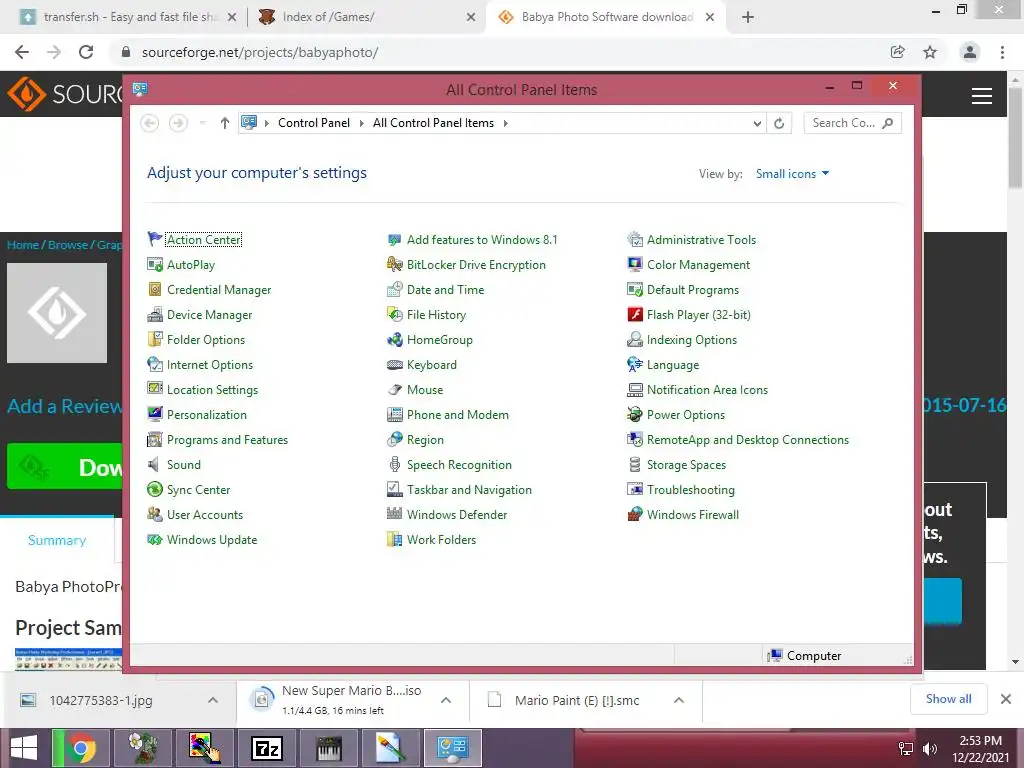1024x768 pixels.
Task: Open the Language settings link
Action: point(673,364)
